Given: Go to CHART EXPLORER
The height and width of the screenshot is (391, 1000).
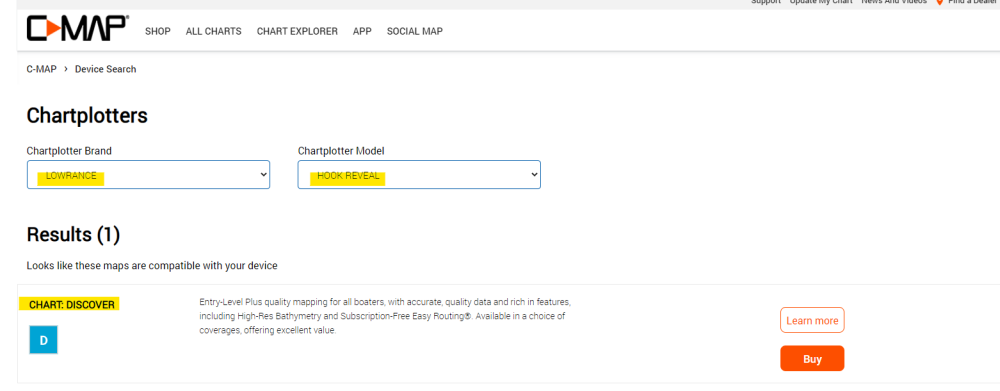Looking at the screenshot, I should coord(297,31).
